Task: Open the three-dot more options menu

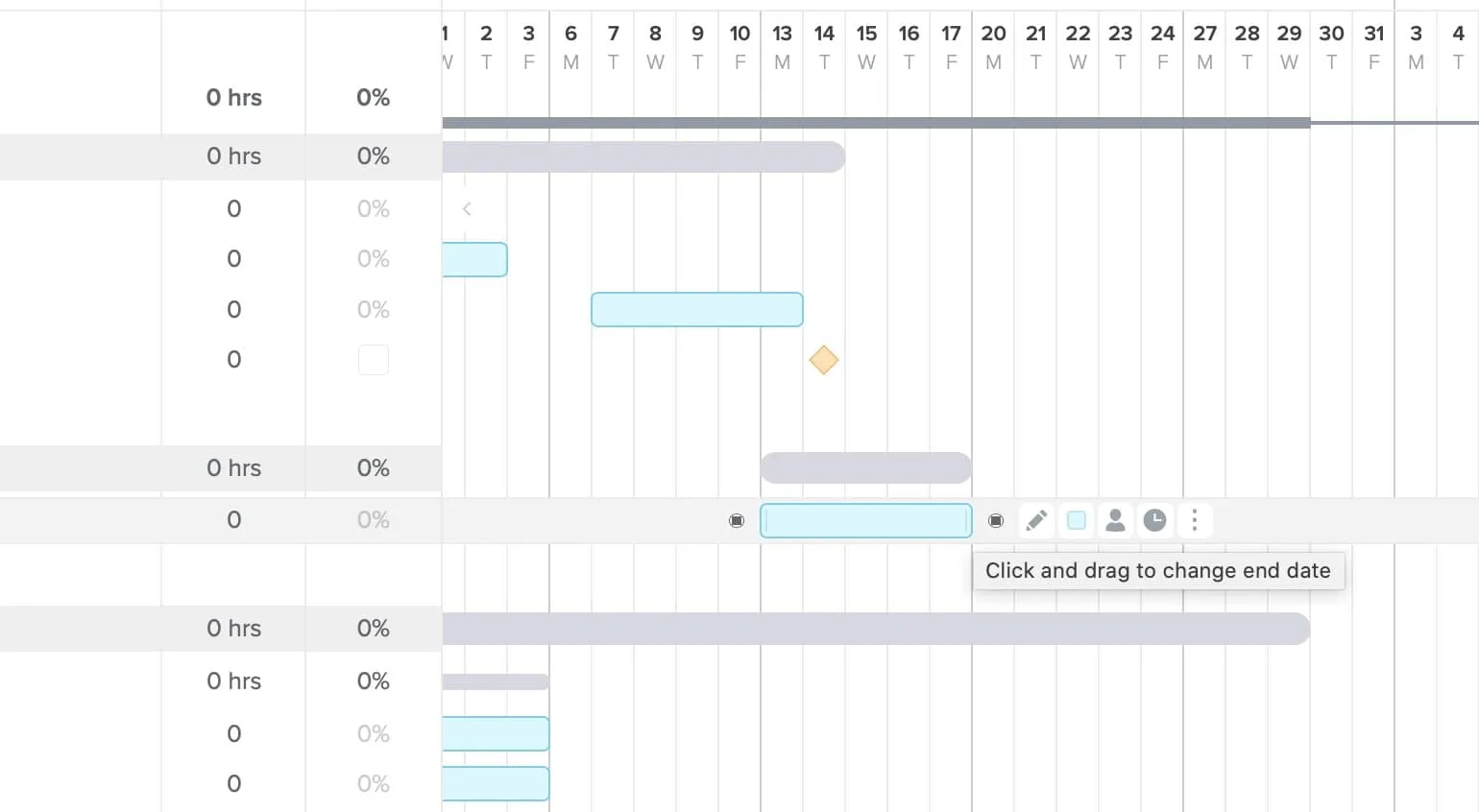Action: click(1195, 520)
